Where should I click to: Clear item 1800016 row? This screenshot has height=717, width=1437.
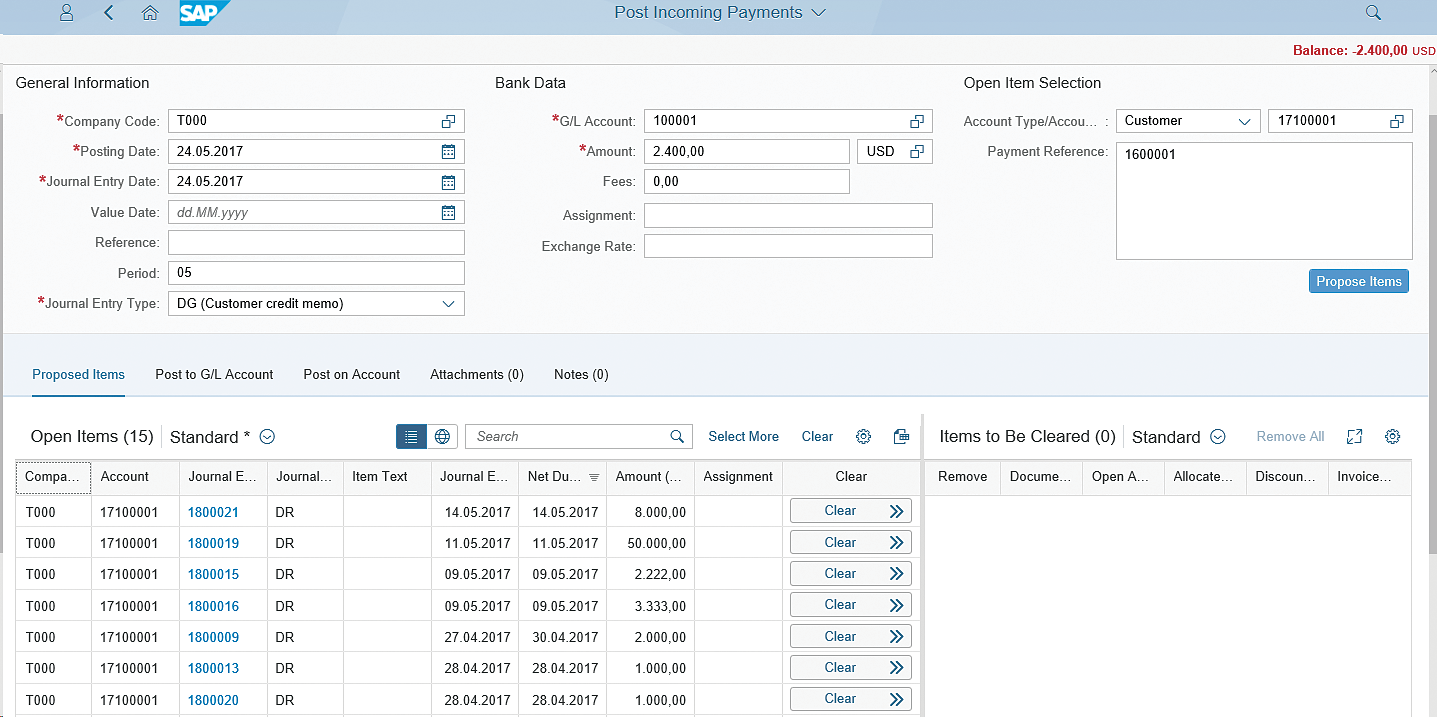click(851, 605)
